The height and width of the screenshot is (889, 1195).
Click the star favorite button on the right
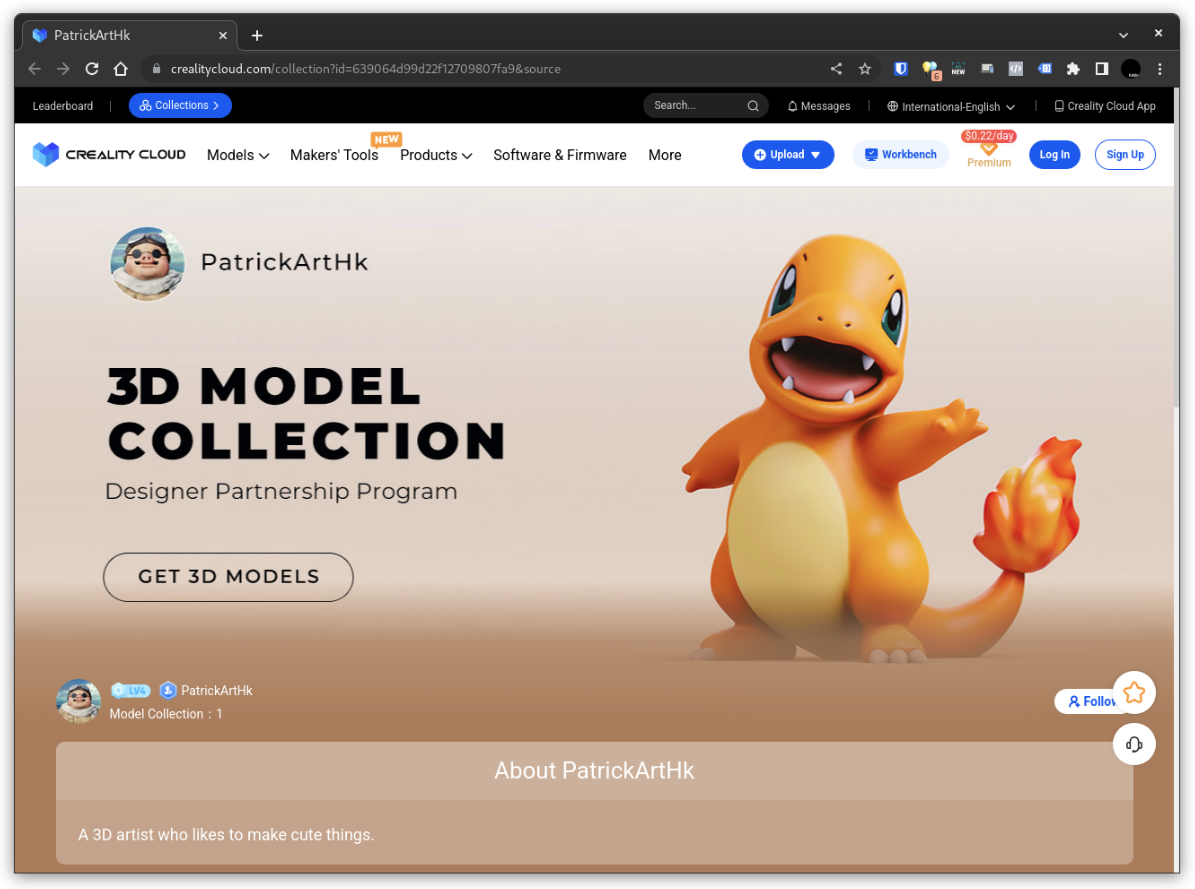pyautogui.click(x=1134, y=692)
